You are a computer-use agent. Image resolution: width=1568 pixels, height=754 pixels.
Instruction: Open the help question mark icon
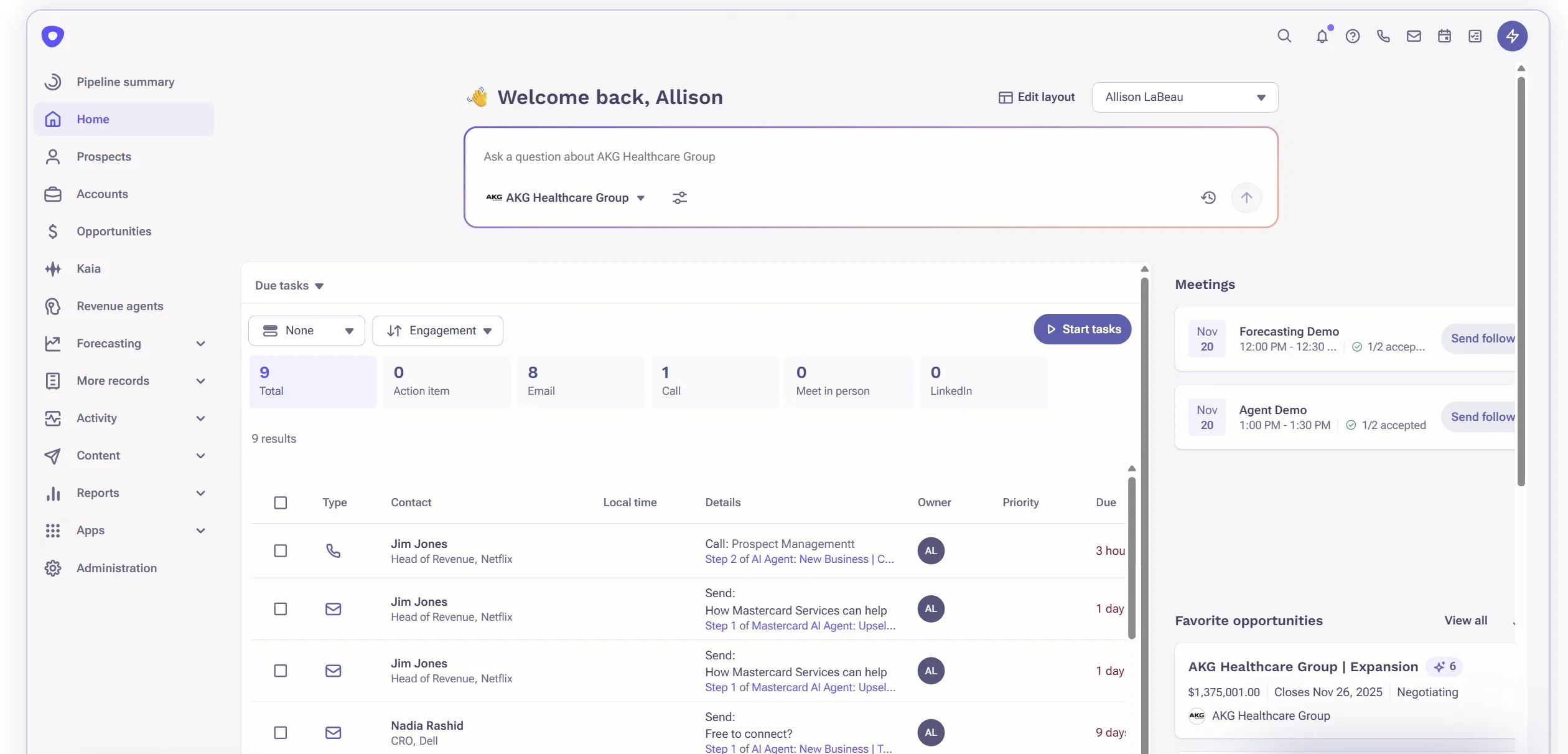pyautogui.click(x=1353, y=36)
